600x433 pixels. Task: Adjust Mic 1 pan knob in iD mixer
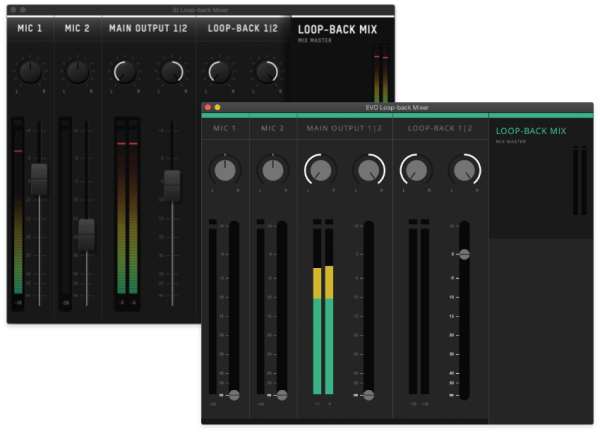[x=30, y=72]
